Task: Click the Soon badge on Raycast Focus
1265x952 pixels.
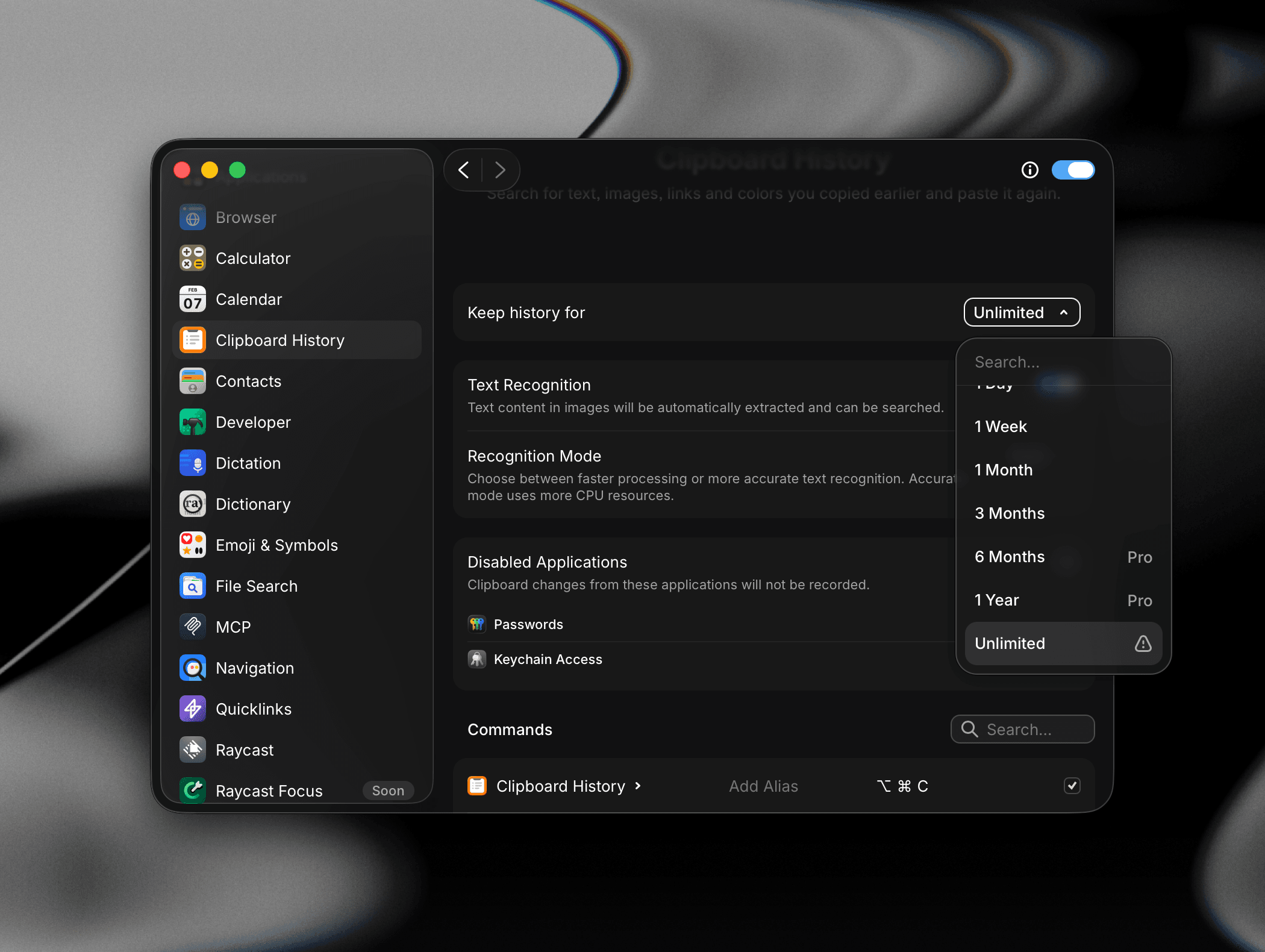Action: click(x=388, y=791)
